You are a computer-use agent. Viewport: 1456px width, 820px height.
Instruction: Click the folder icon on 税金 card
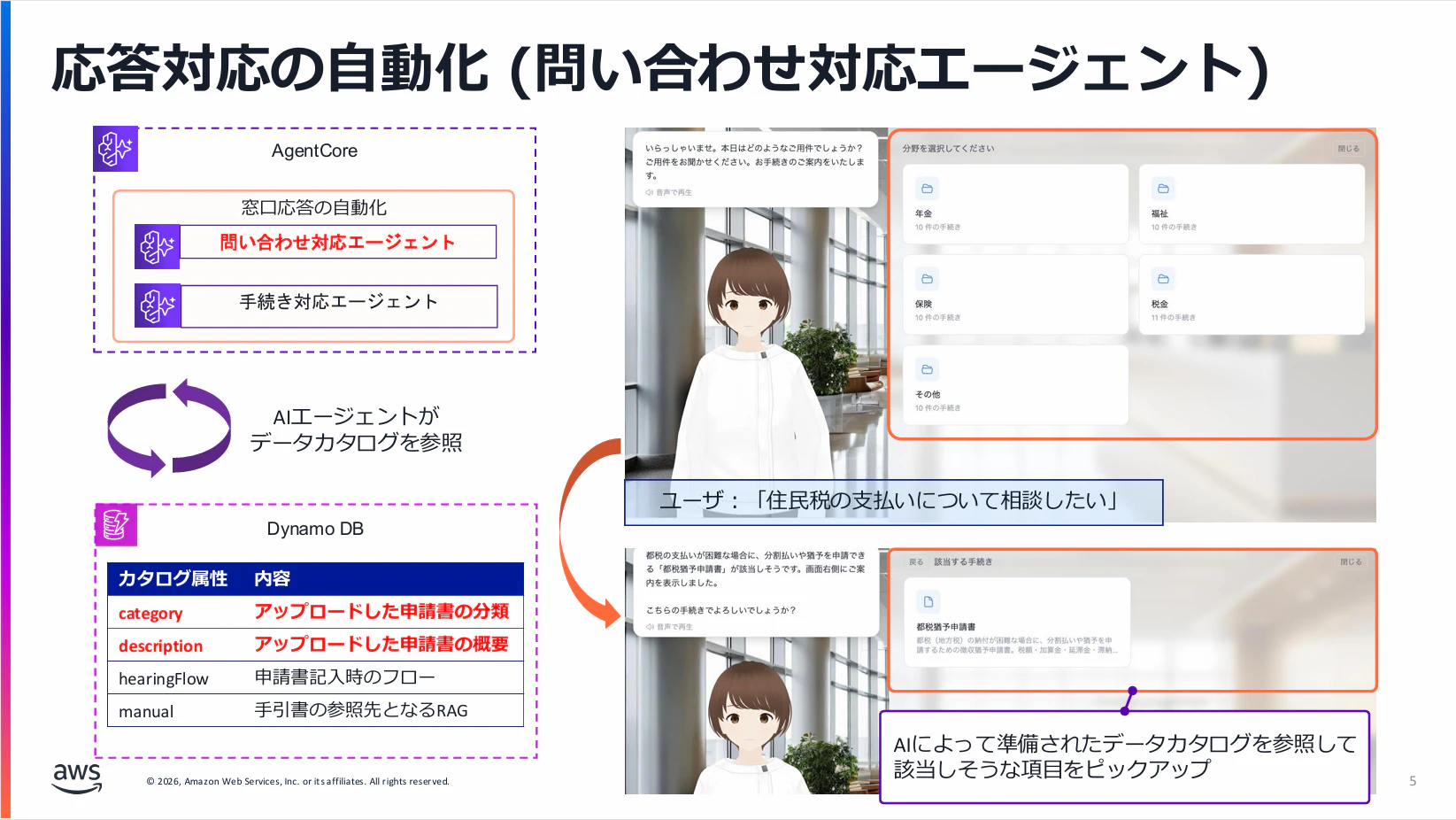1163,279
